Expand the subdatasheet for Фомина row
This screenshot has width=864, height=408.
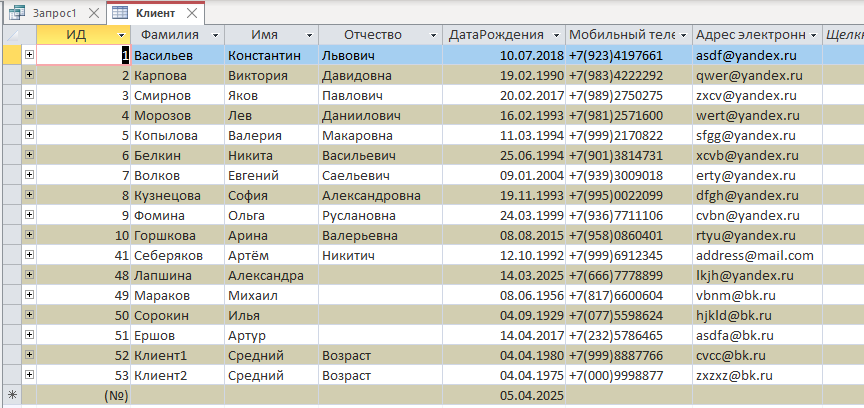(29, 214)
